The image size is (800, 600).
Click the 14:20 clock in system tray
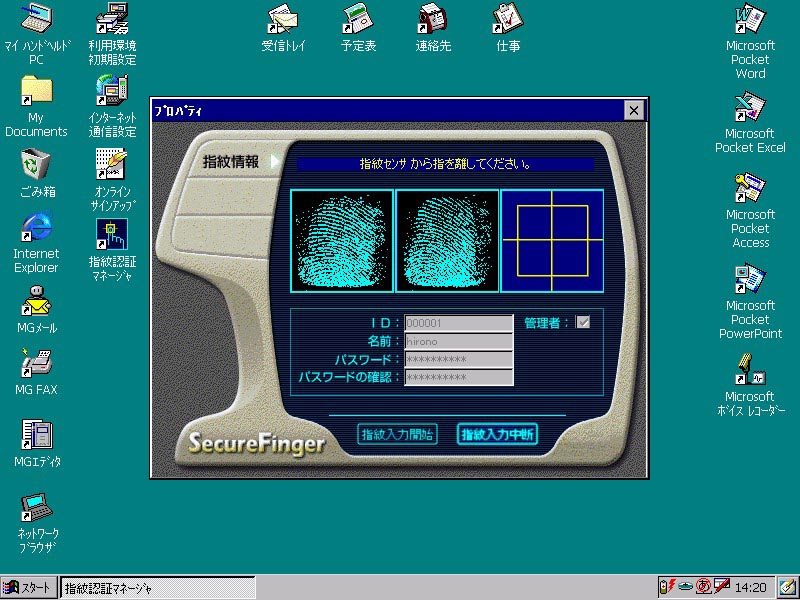pyautogui.click(x=750, y=588)
